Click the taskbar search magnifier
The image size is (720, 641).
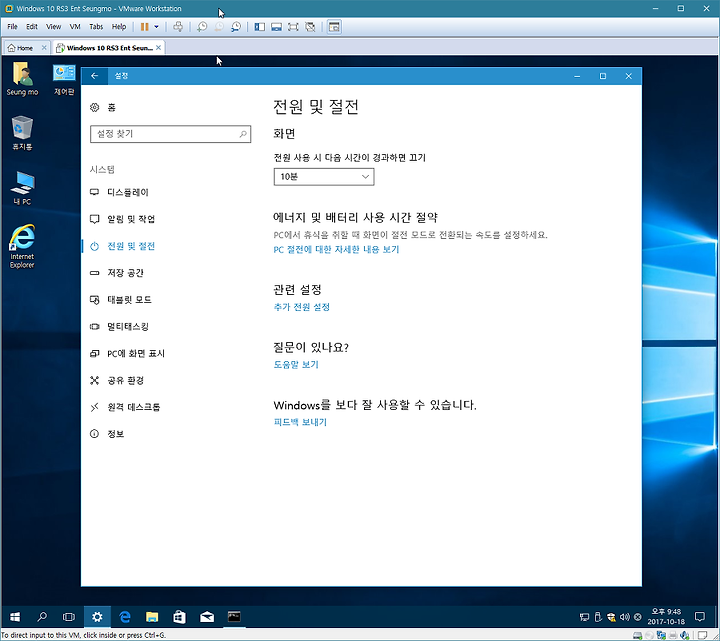coord(42,617)
